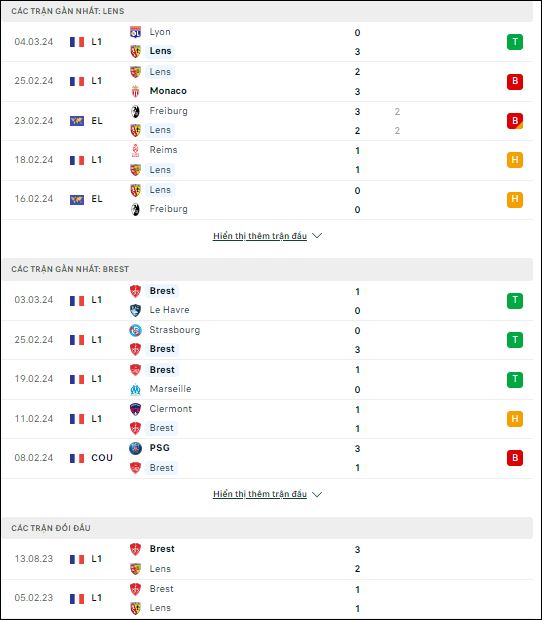Click the Monaco club crest icon
Image resolution: width=542 pixels, height=620 pixels.
pos(135,91)
